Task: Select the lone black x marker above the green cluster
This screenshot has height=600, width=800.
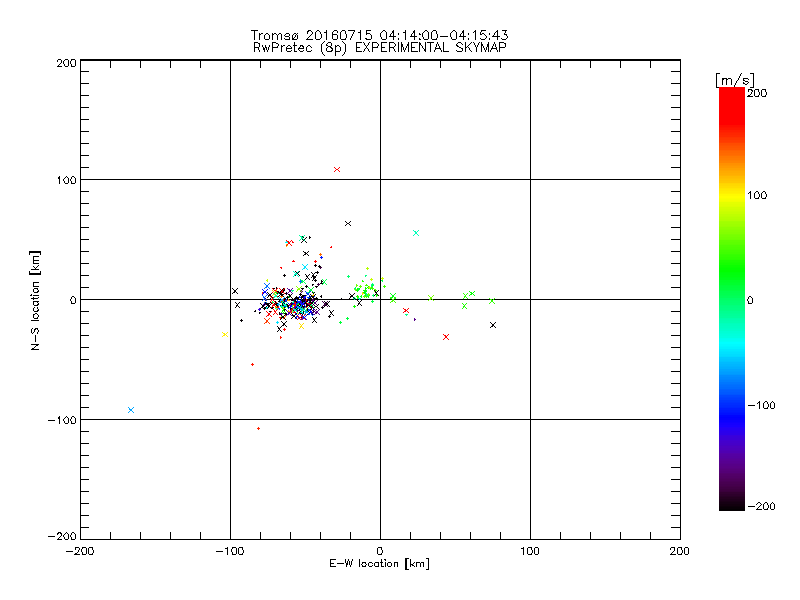Action: tap(348, 223)
